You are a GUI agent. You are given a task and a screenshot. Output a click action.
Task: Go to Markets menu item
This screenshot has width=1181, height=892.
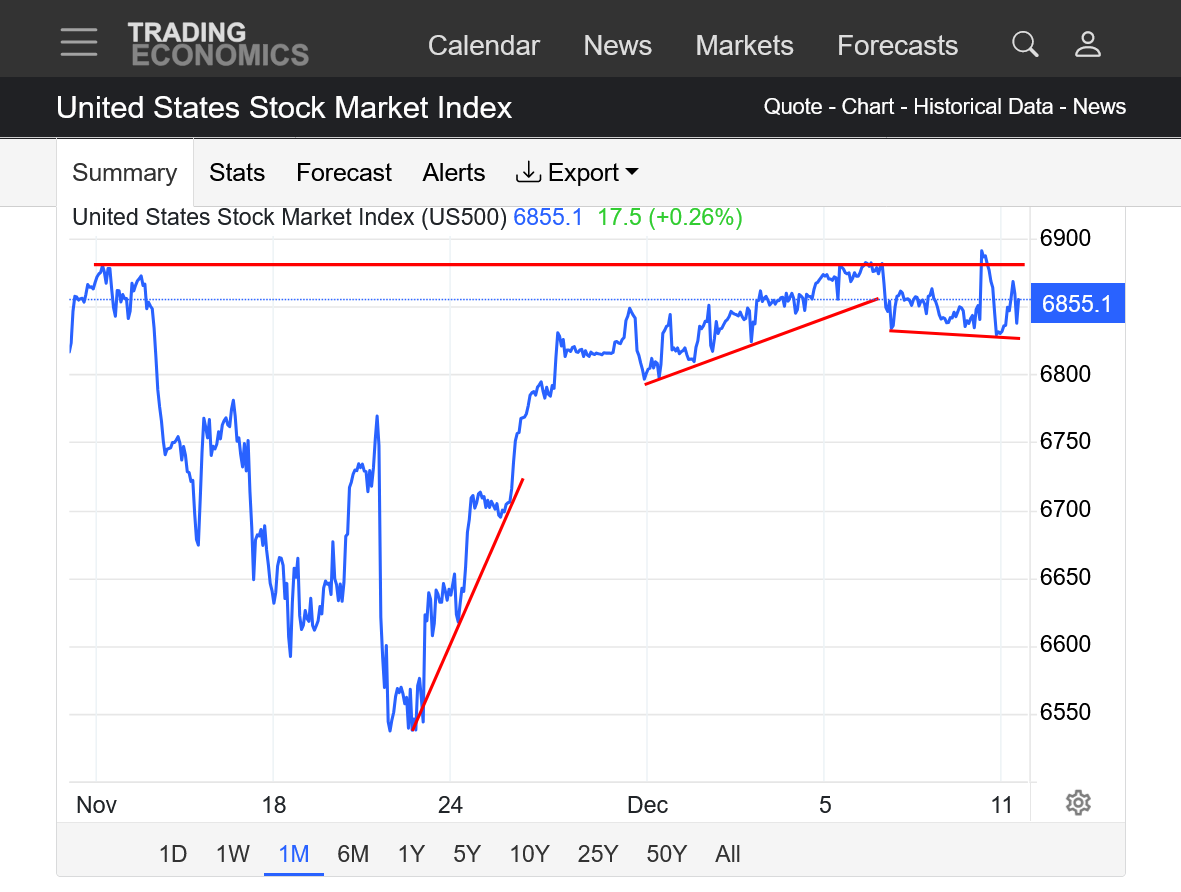[744, 46]
